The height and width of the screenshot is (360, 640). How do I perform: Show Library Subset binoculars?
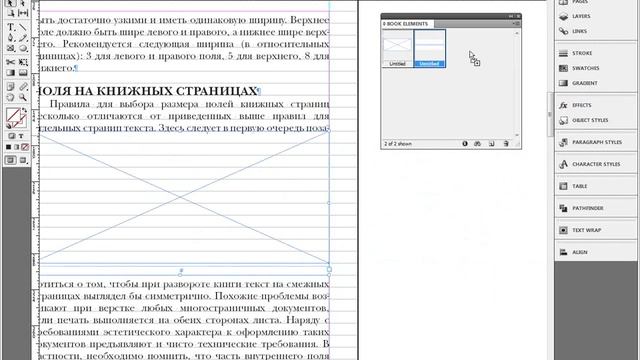click(x=478, y=144)
